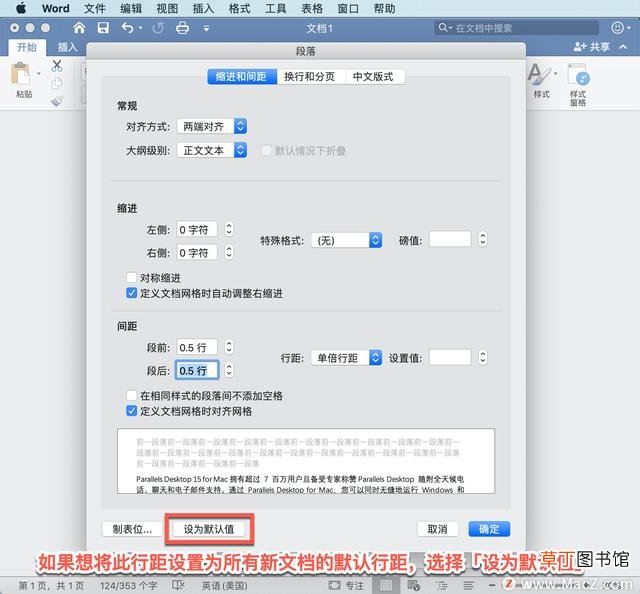Open the 工具 menu
640x594 pixels.
[276, 8]
